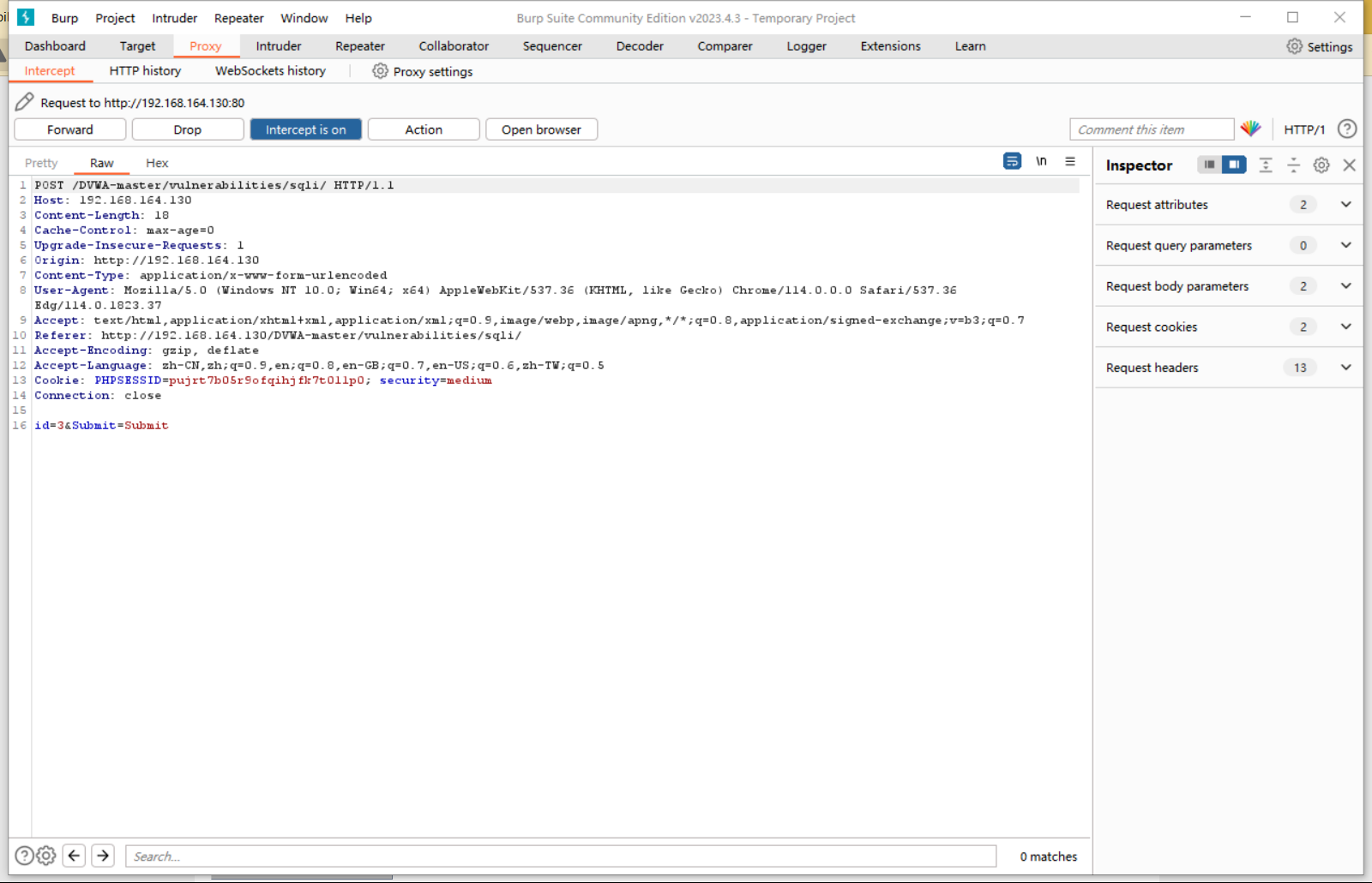Click the Burp Suite logo icon
Viewport: 1372px width, 883px height.
pyautogui.click(x=26, y=17)
